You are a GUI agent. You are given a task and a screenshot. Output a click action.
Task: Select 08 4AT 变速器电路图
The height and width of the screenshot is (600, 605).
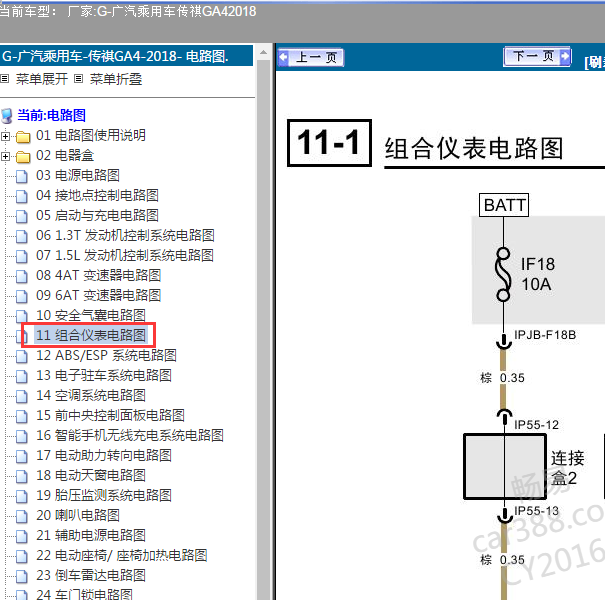click(x=98, y=275)
